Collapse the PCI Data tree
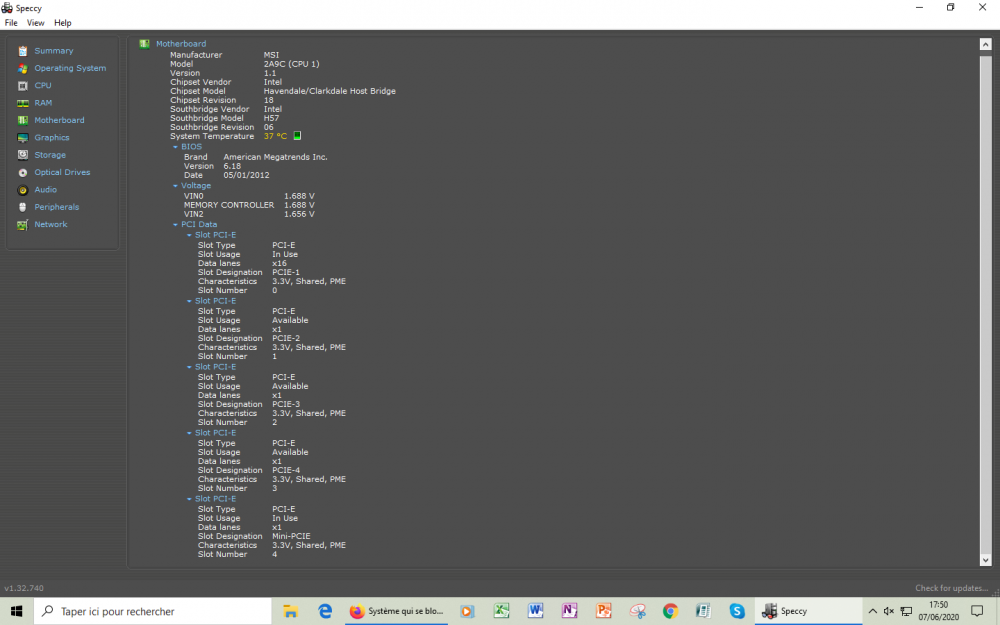The width and height of the screenshot is (1000, 625). [x=175, y=225]
